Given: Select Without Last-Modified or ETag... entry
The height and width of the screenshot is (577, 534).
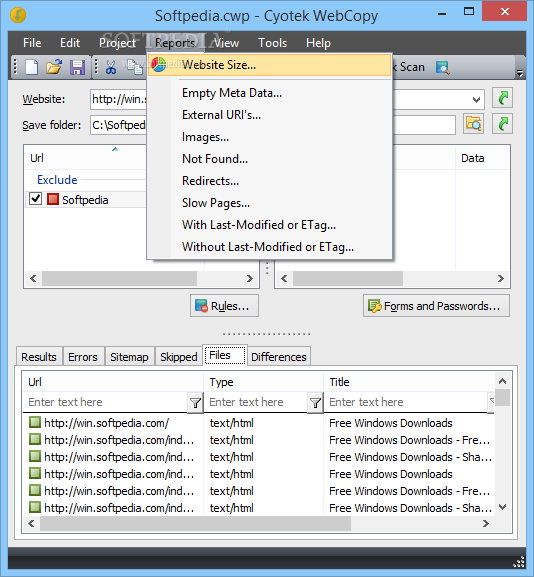Looking at the screenshot, I should click(269, 247).
